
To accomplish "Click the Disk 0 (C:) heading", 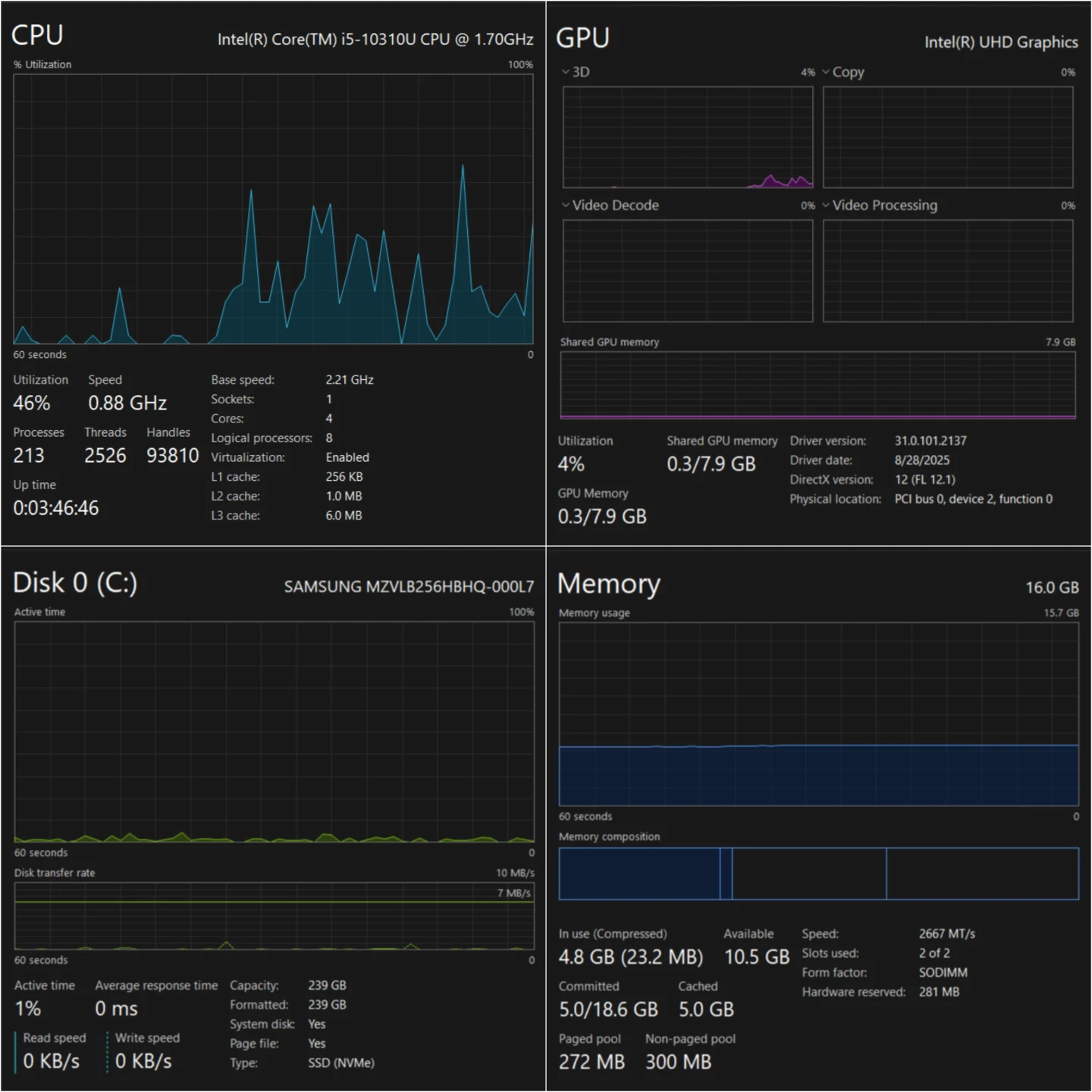I will pyautogui.click(x=75, y=583).
